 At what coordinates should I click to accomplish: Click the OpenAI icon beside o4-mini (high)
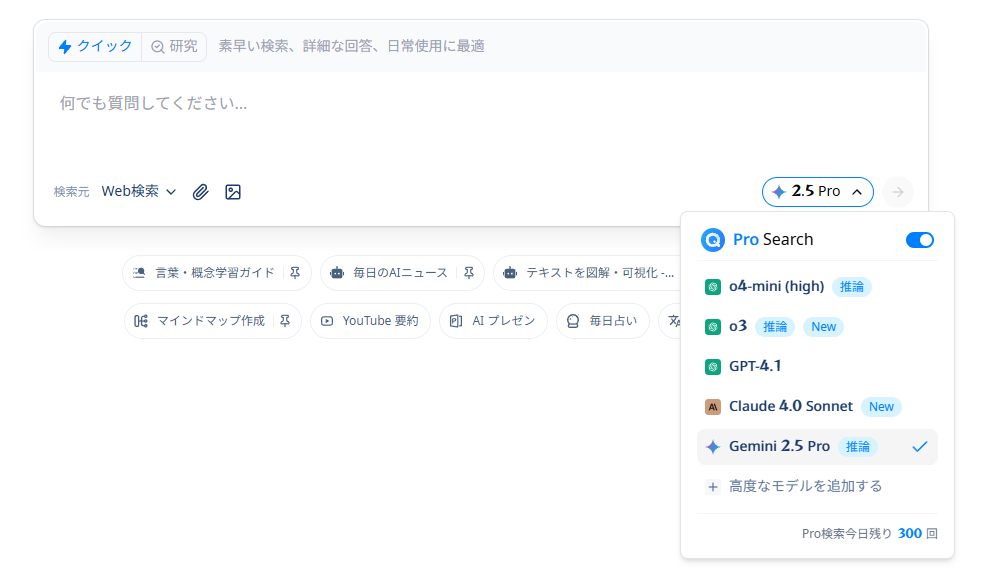[713, 287]
